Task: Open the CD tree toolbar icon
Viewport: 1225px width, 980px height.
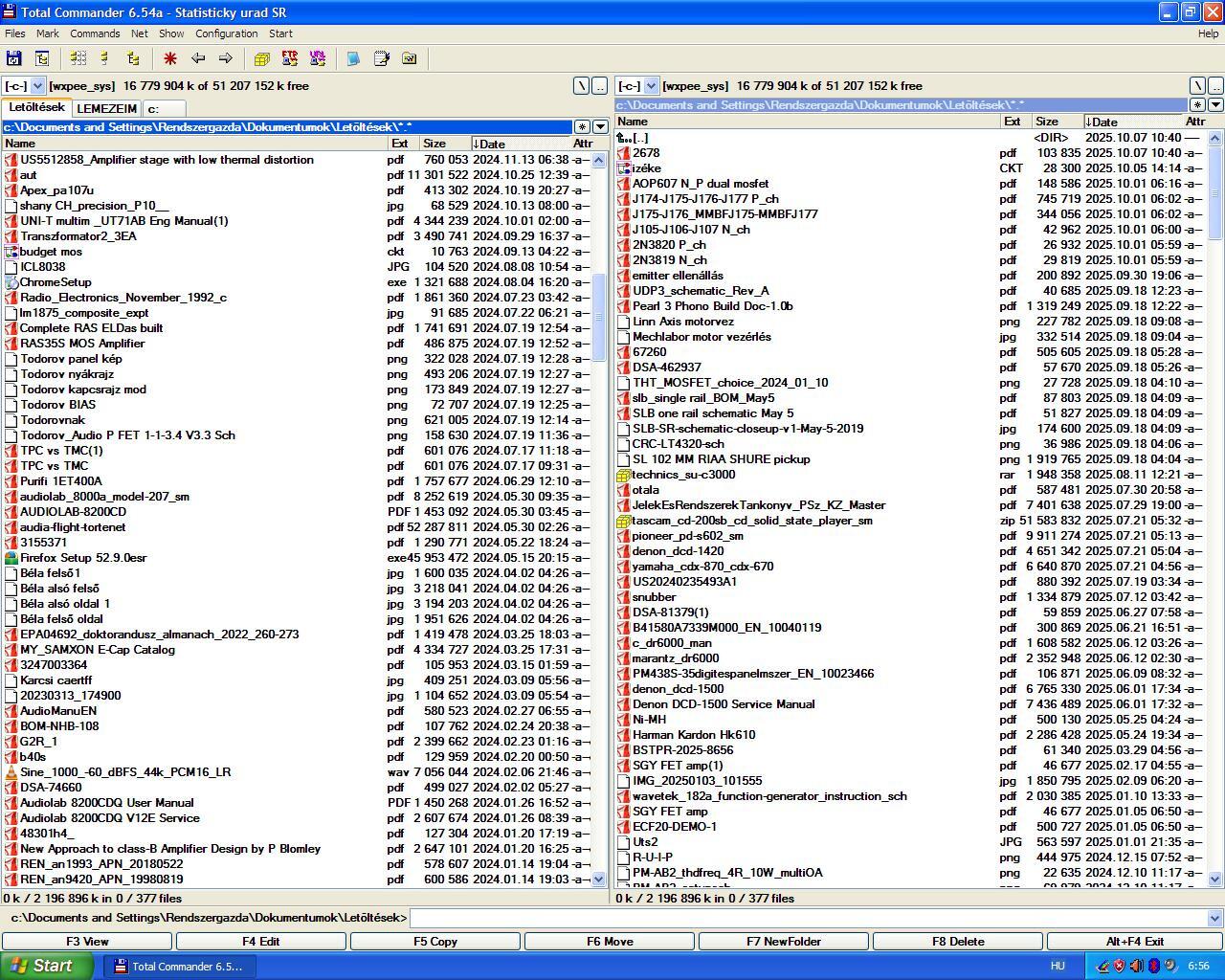Action: pos(42,58)
